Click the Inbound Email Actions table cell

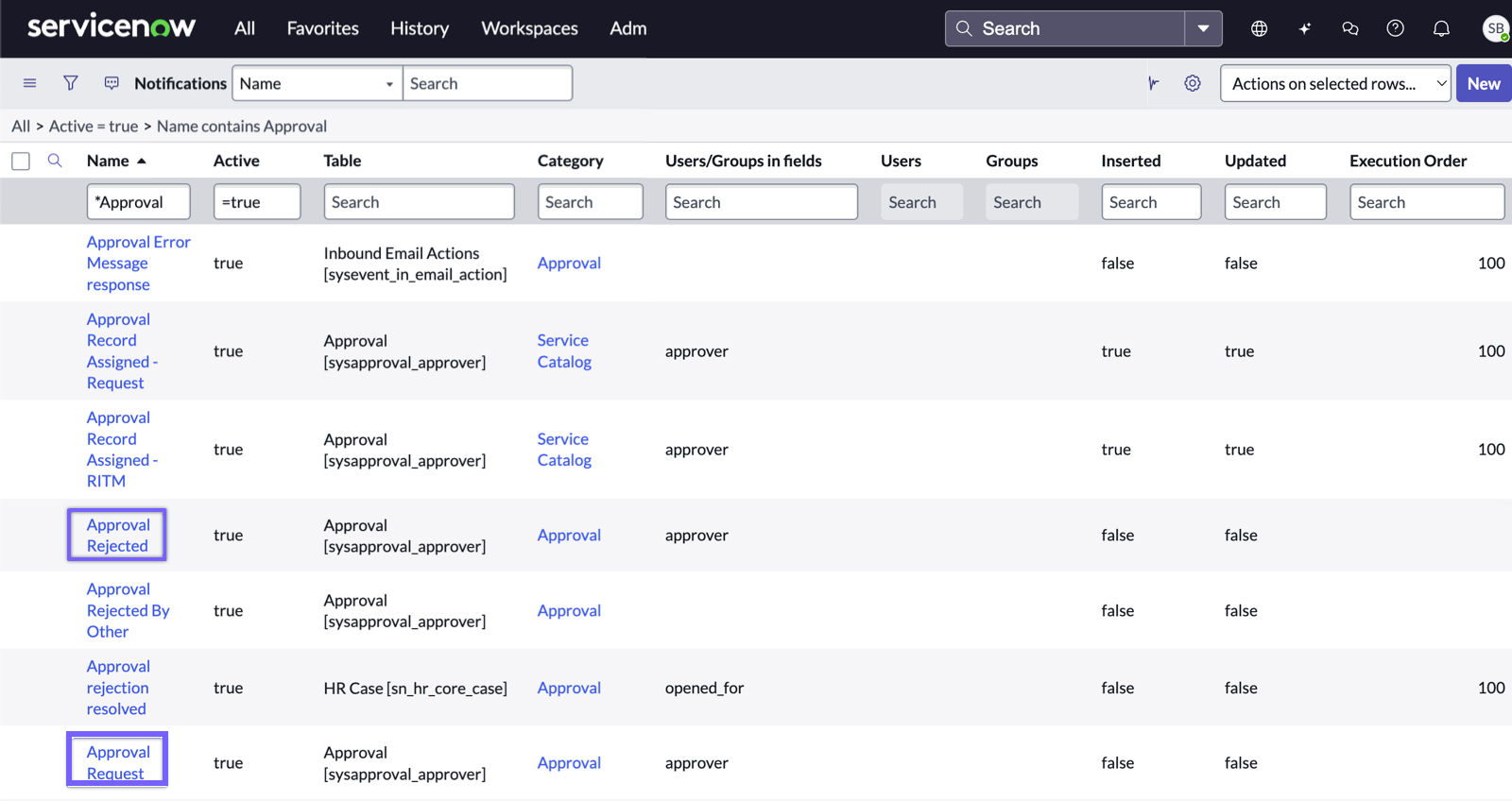(x=415, y=264)
